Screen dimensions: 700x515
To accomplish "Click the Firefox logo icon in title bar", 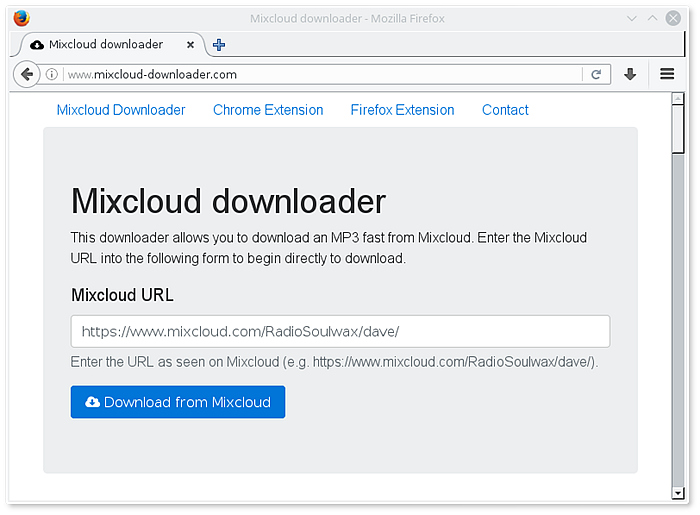I will click(x=21, y=18).
